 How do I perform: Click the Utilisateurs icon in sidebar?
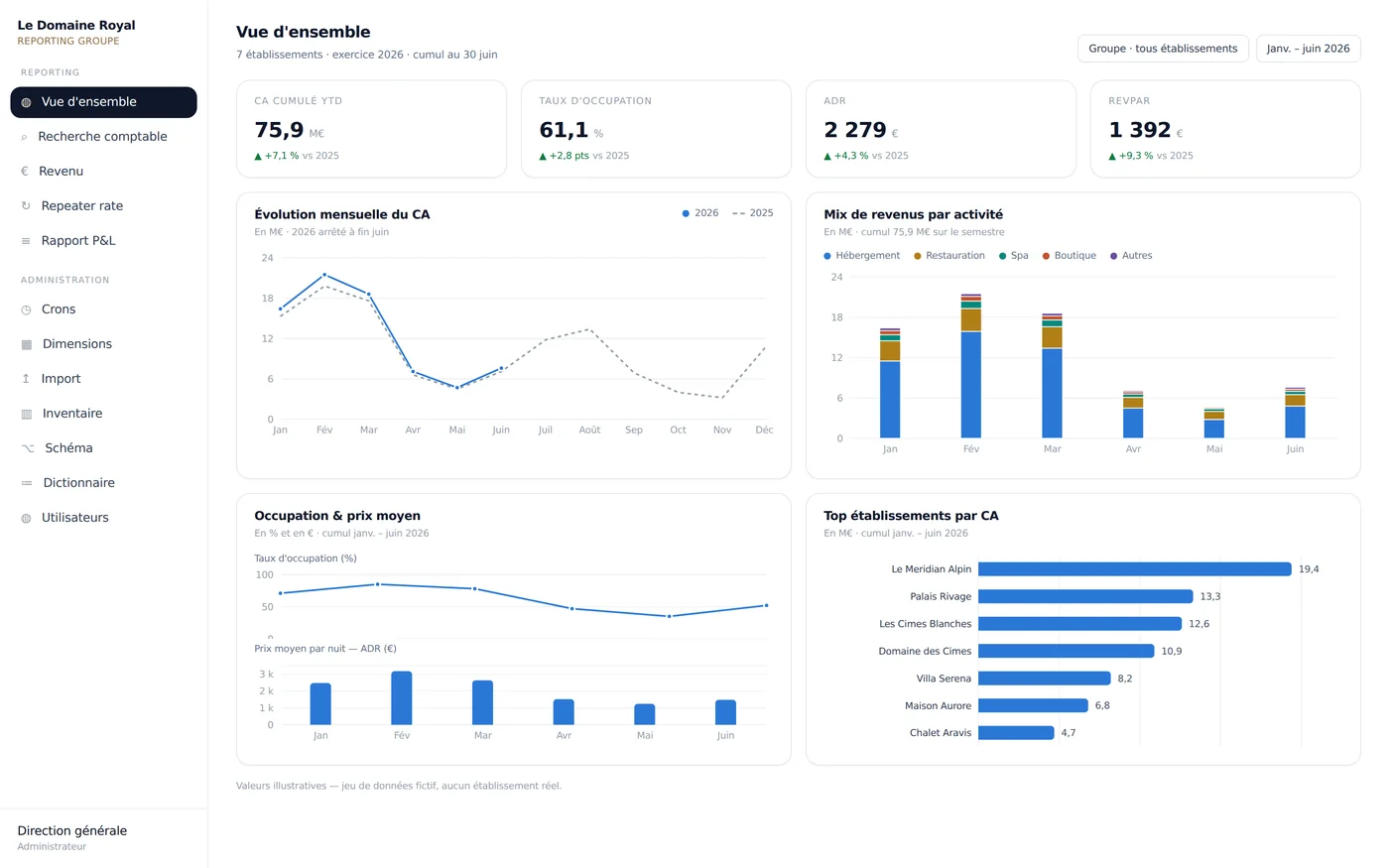click(26, 518)
